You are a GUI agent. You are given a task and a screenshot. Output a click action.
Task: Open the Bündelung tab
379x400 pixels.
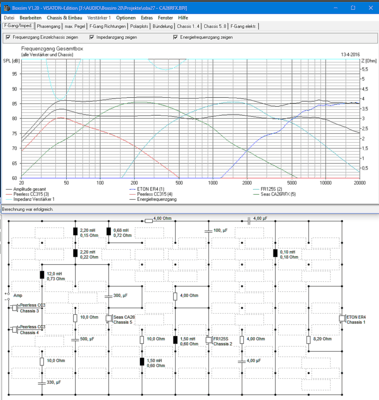[x=163, y=26]
